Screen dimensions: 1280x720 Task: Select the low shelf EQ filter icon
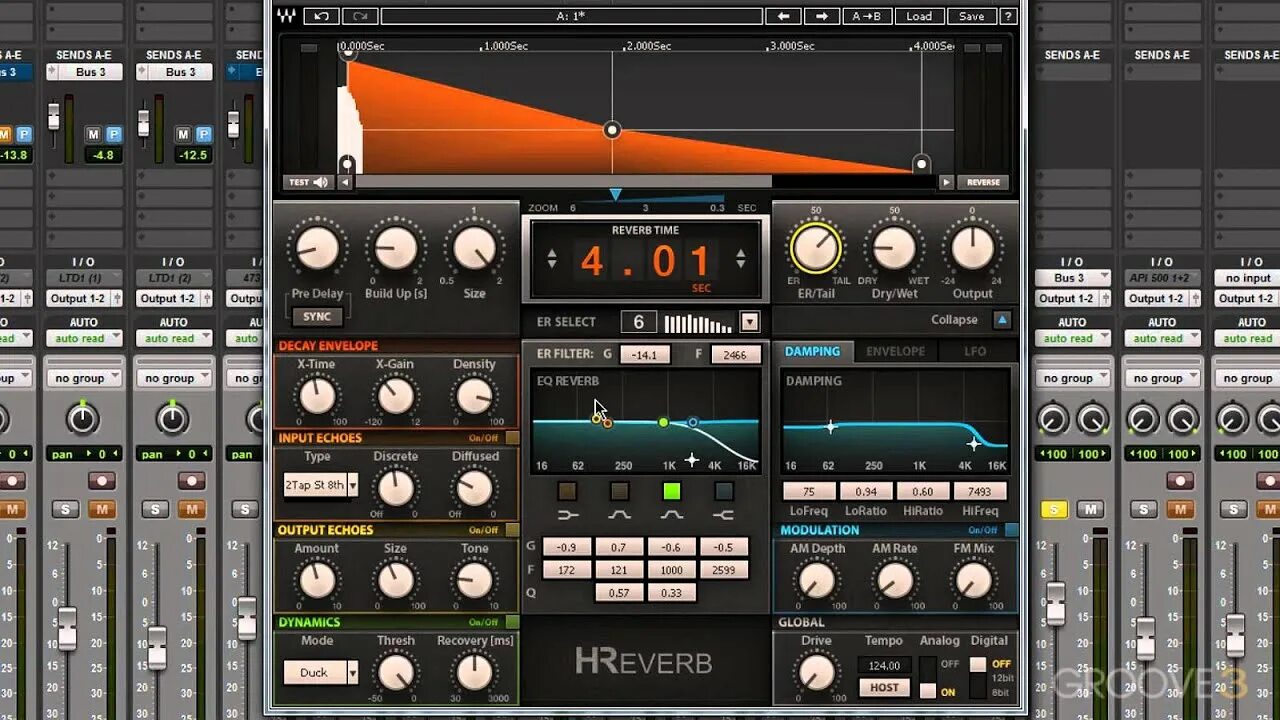[568, 515]
